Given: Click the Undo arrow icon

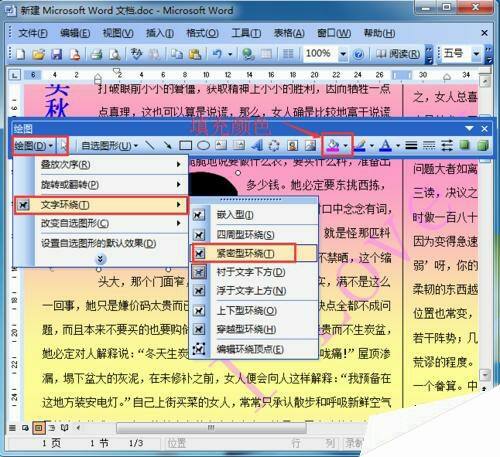Looking at the screenshot, I should [x=217, y=54].
